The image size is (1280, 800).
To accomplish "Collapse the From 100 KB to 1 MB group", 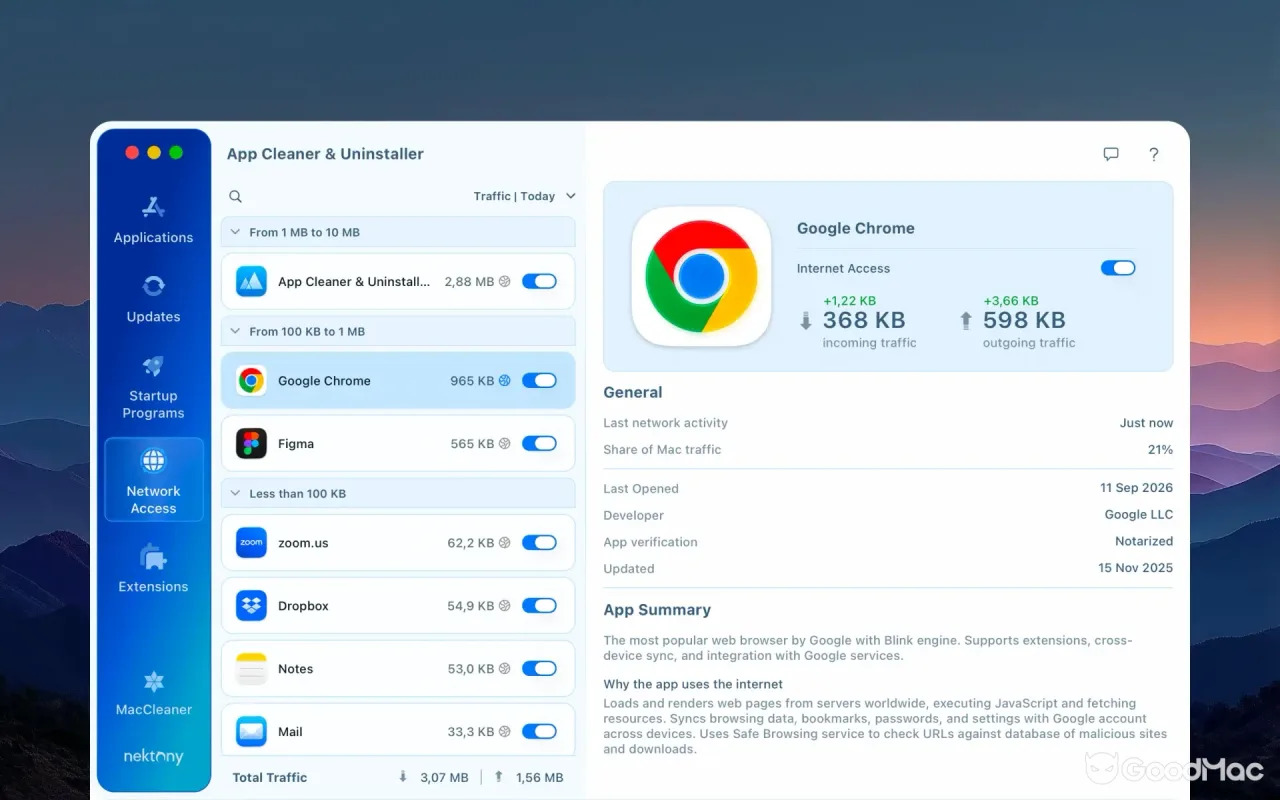I will pos(236,331).
